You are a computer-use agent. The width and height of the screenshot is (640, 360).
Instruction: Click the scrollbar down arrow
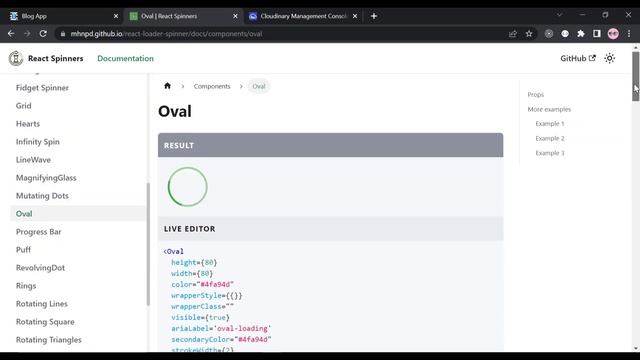click(636, 349)
